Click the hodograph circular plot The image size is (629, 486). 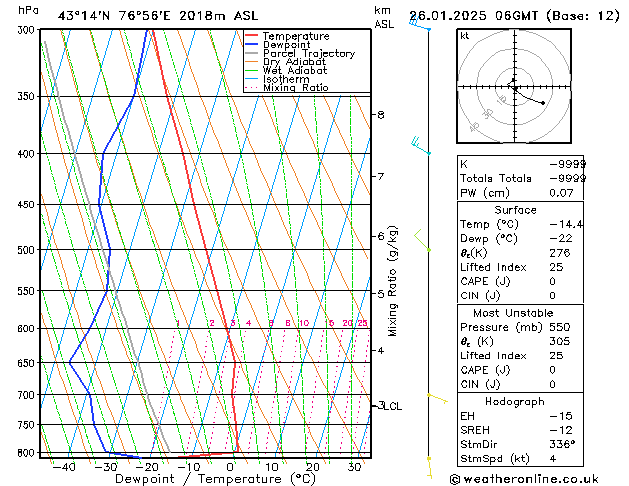514,88
